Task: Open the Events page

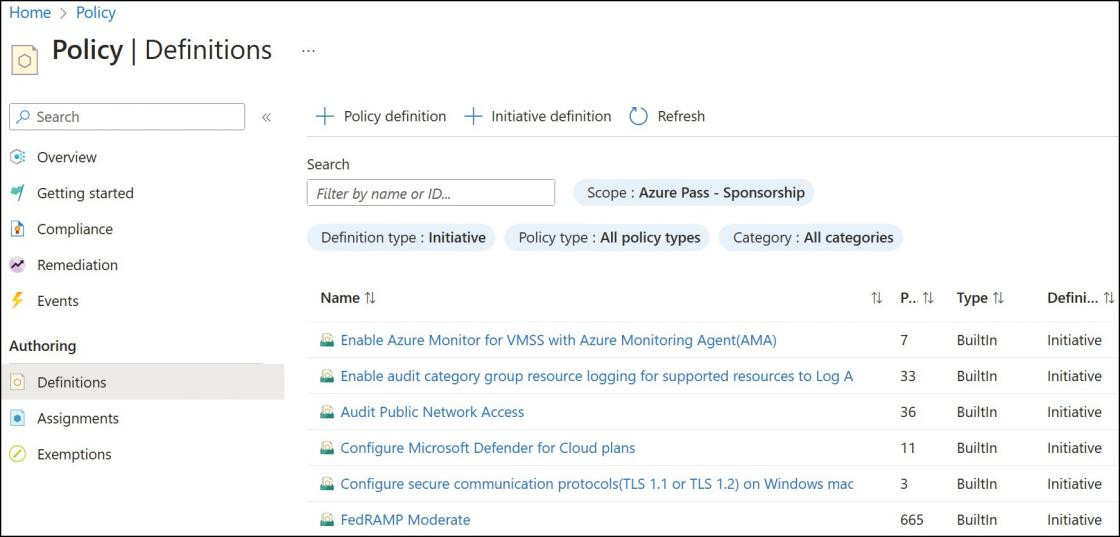Action: pos(58,301)
